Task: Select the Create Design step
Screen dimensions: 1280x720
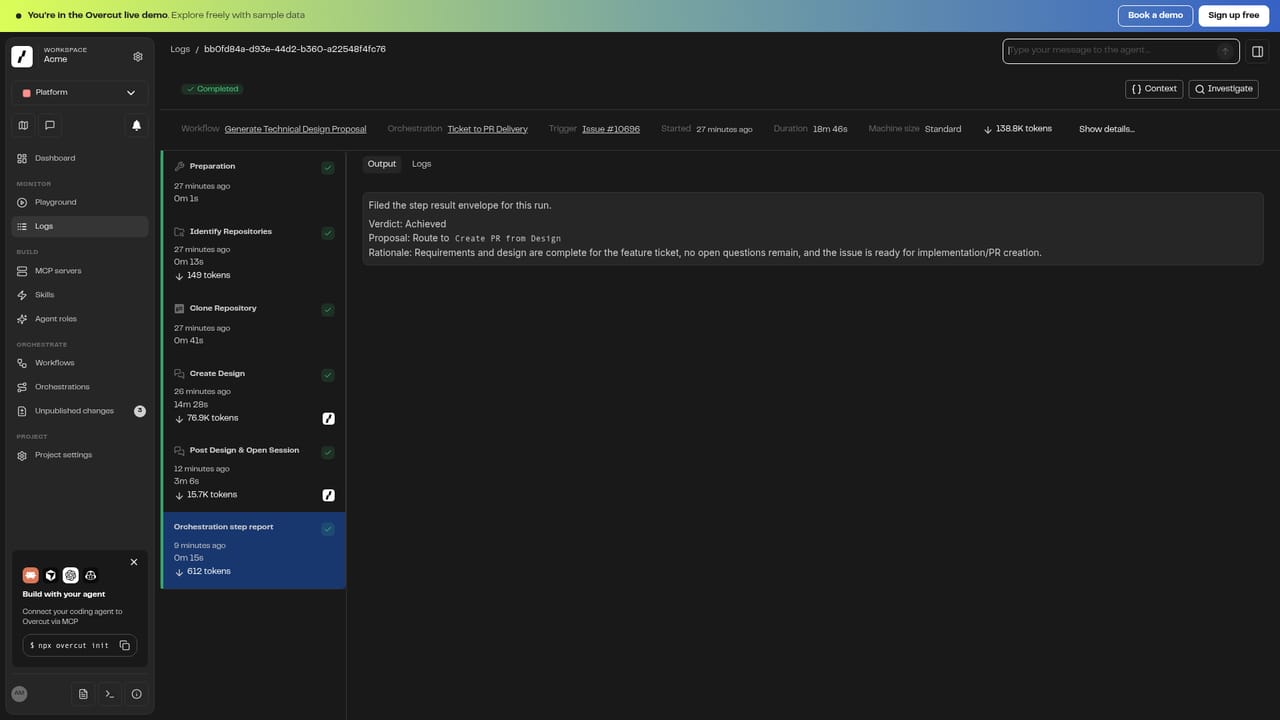Action: pos(254,397)
